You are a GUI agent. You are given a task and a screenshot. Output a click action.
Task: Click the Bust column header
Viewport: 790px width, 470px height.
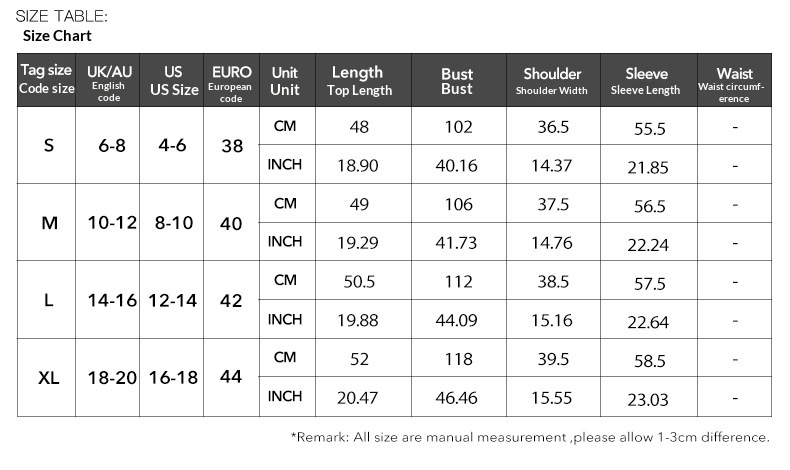click(457, 81)
